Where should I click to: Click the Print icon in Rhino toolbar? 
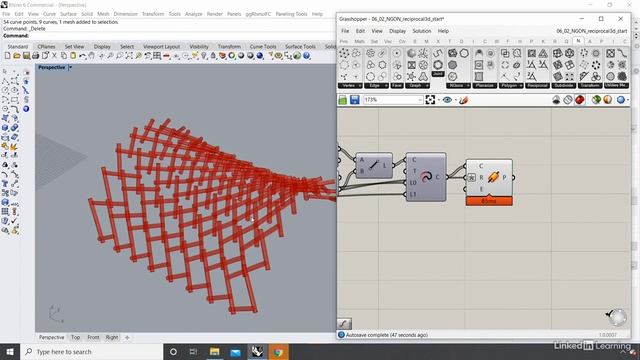(36, 56)
